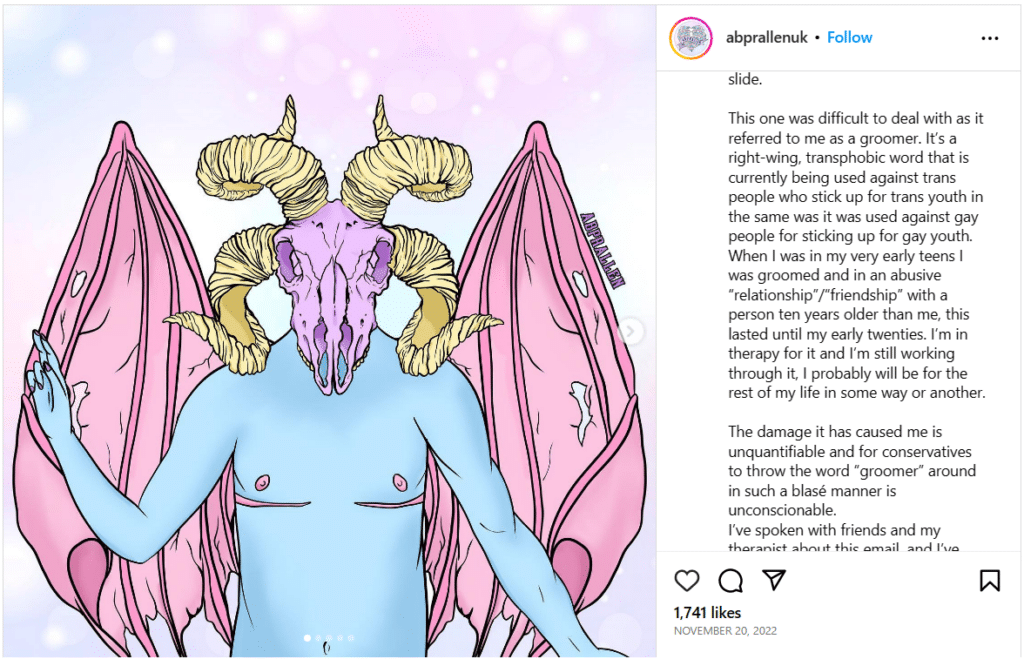This screenshot has width=1024, height=659.
Task: Save the post with the bookmark icon
Action: click(989, 580)
